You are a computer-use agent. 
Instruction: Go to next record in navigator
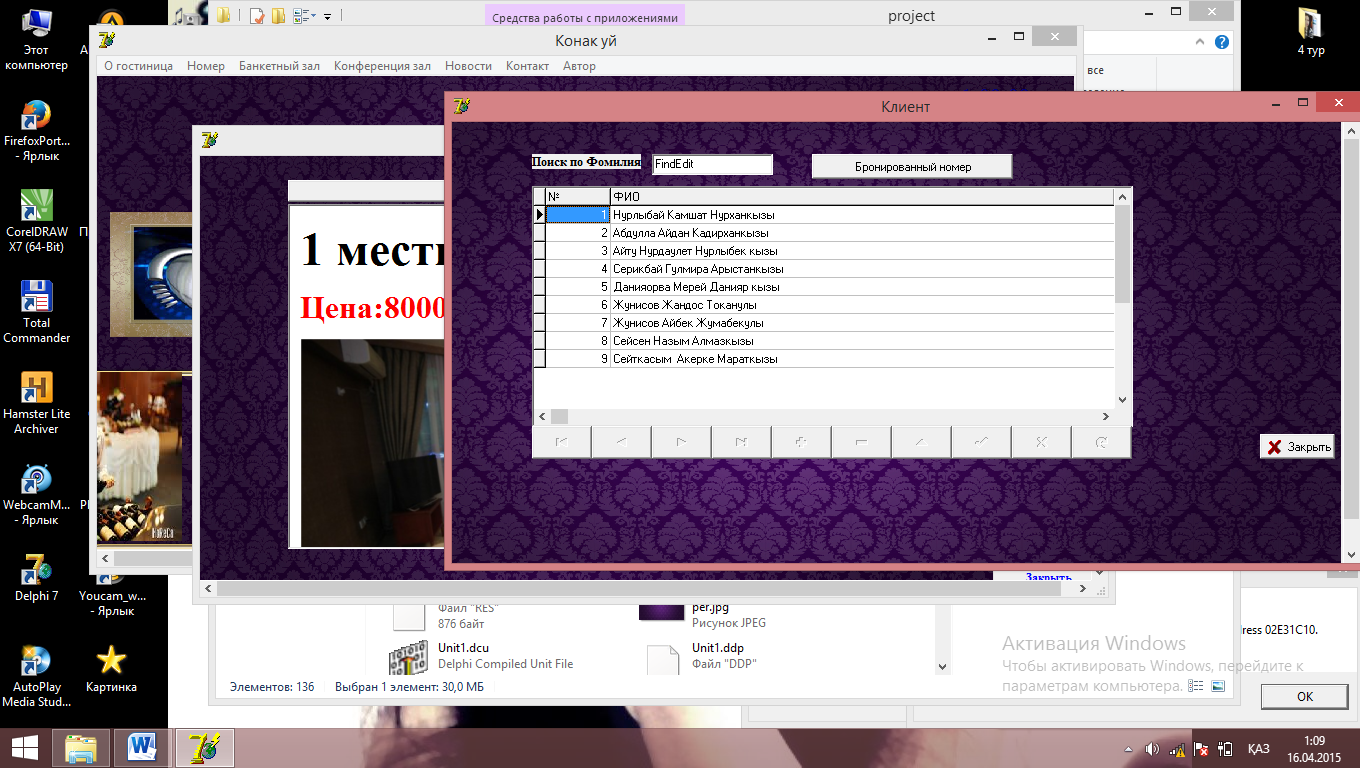coord(682,442)
